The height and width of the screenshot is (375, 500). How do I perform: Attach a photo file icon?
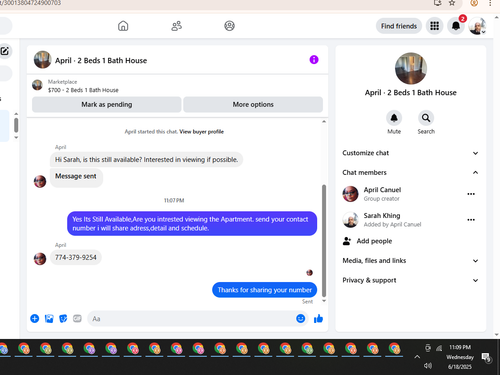[49, 319]
